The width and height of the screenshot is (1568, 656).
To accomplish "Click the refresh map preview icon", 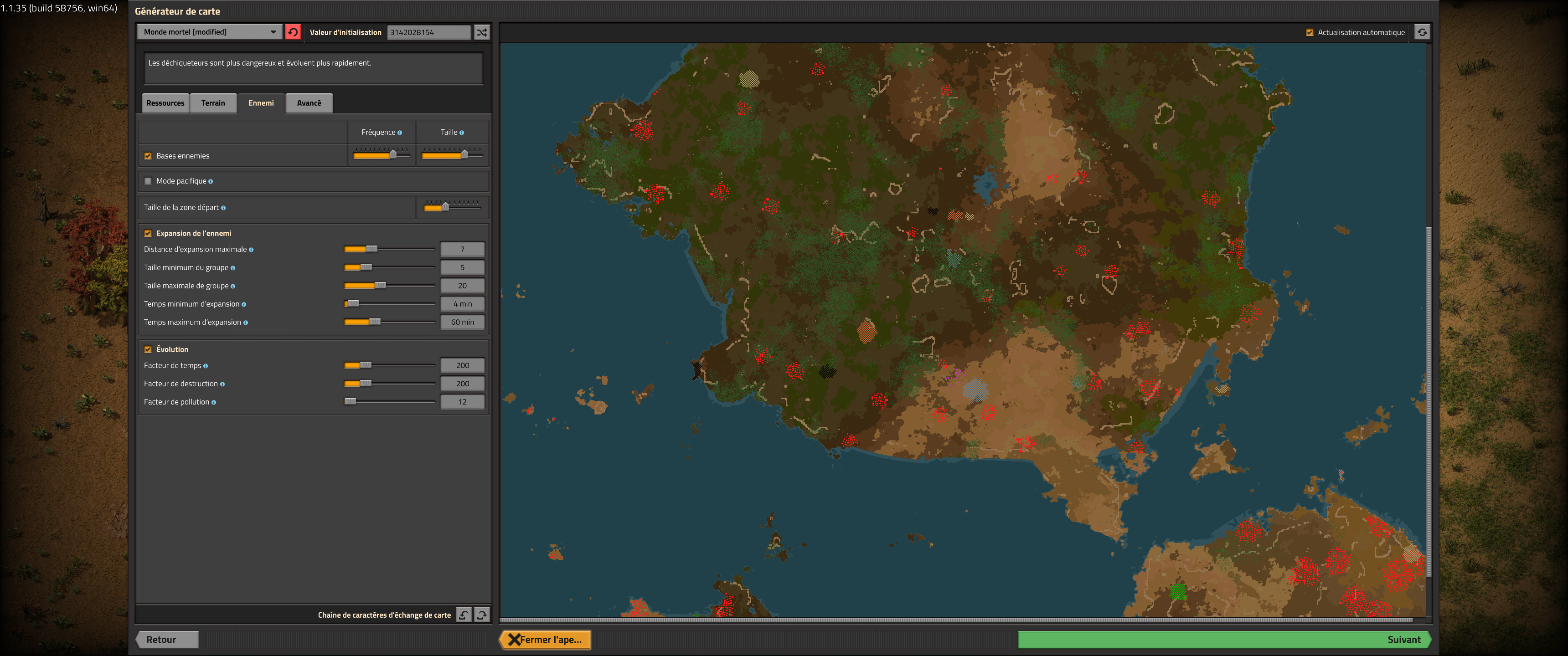I will [1422, 32].
